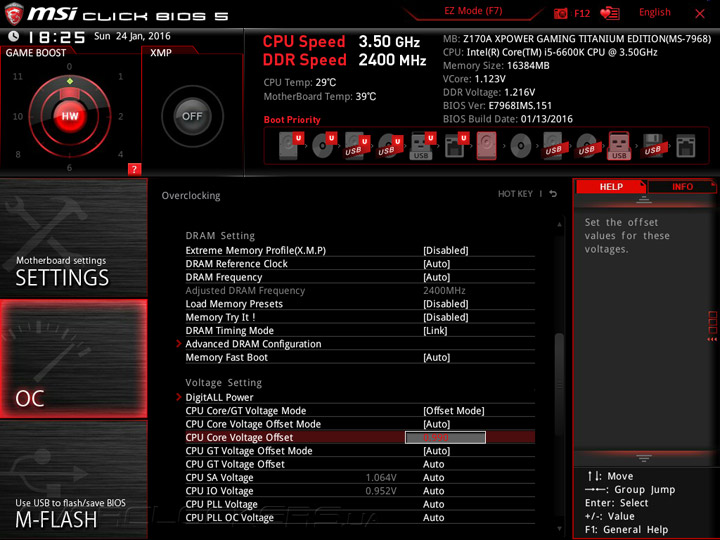Select the first UEFI hard disk boot icon

290,145
